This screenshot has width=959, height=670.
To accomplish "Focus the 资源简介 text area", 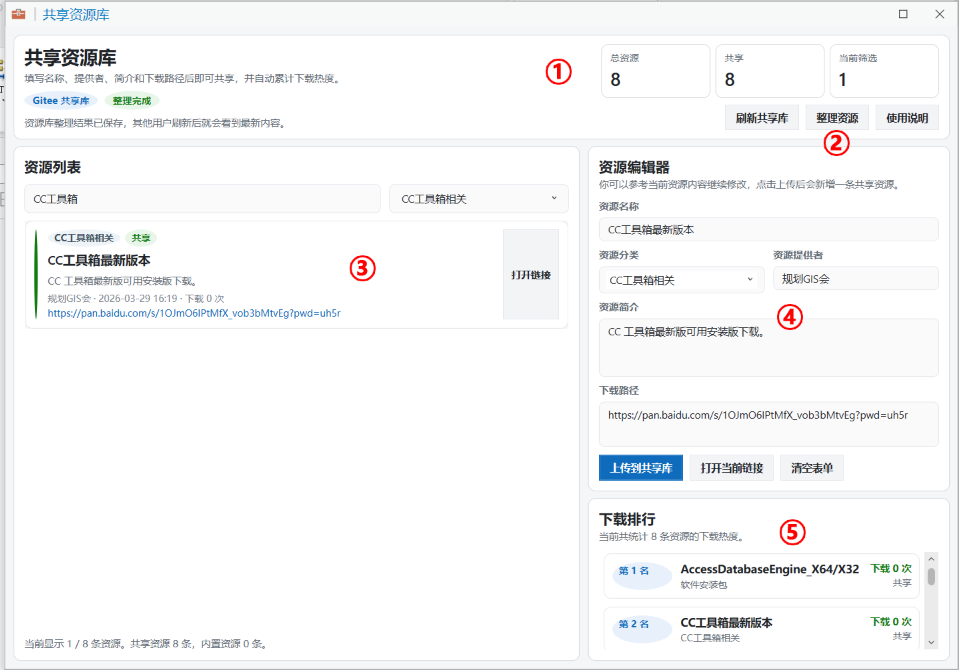I will coord(768,347).
